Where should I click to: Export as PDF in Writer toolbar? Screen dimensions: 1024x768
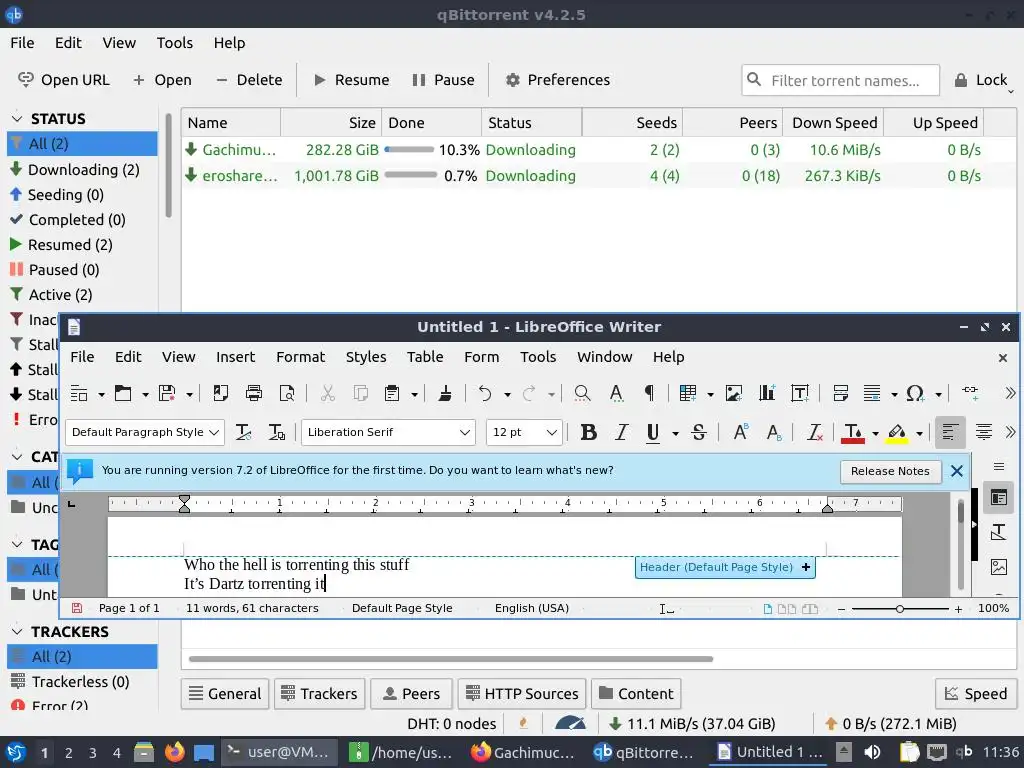[x=221, y=393]
